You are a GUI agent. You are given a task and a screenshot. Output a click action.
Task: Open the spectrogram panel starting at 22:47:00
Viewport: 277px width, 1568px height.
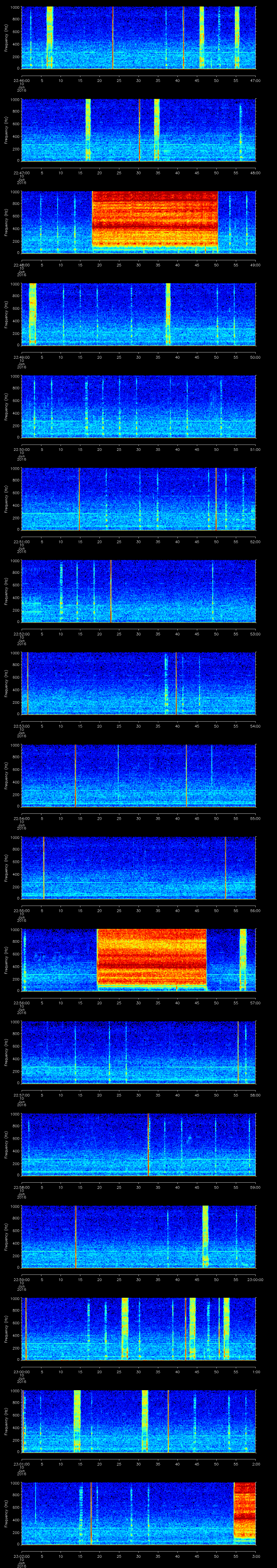[139, 130]
